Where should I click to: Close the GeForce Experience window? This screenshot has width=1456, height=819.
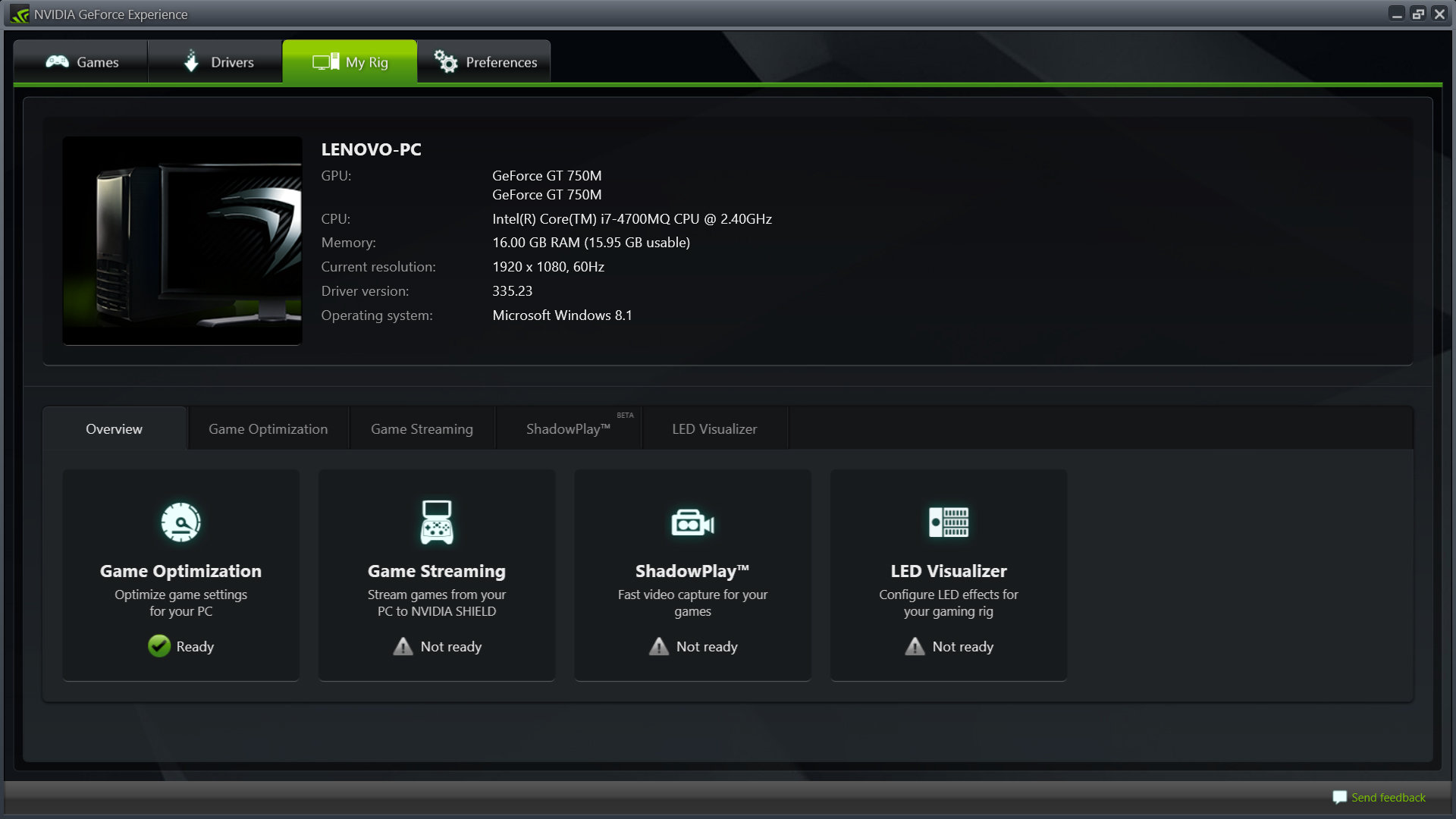(x=1439, y=14)
